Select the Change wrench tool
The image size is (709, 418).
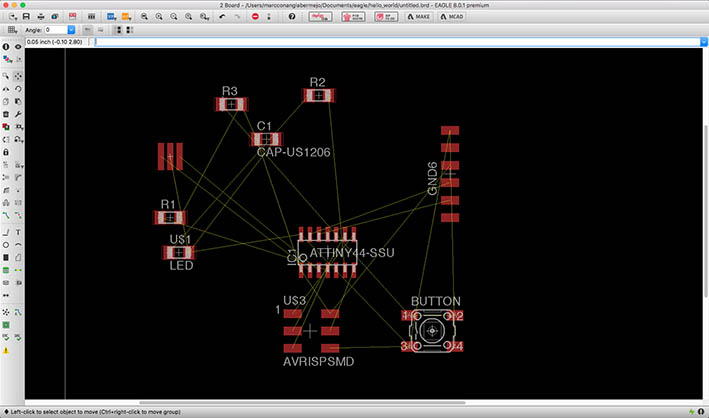coord(18,114)
